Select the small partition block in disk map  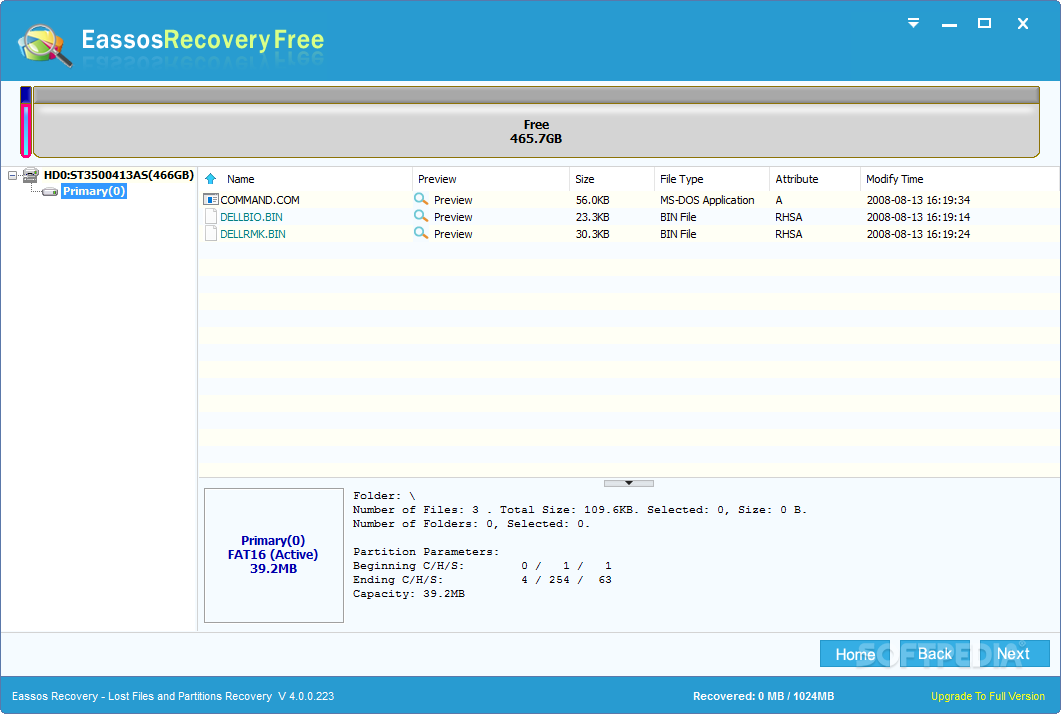[26, 122]
